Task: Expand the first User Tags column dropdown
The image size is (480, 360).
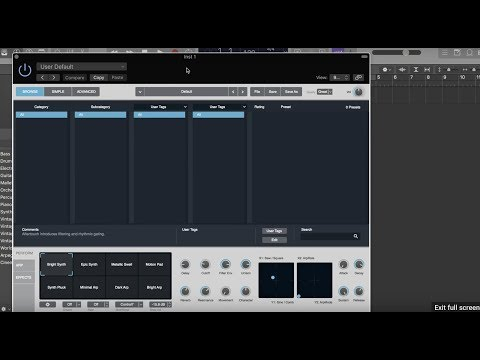Action: point(185,107)
